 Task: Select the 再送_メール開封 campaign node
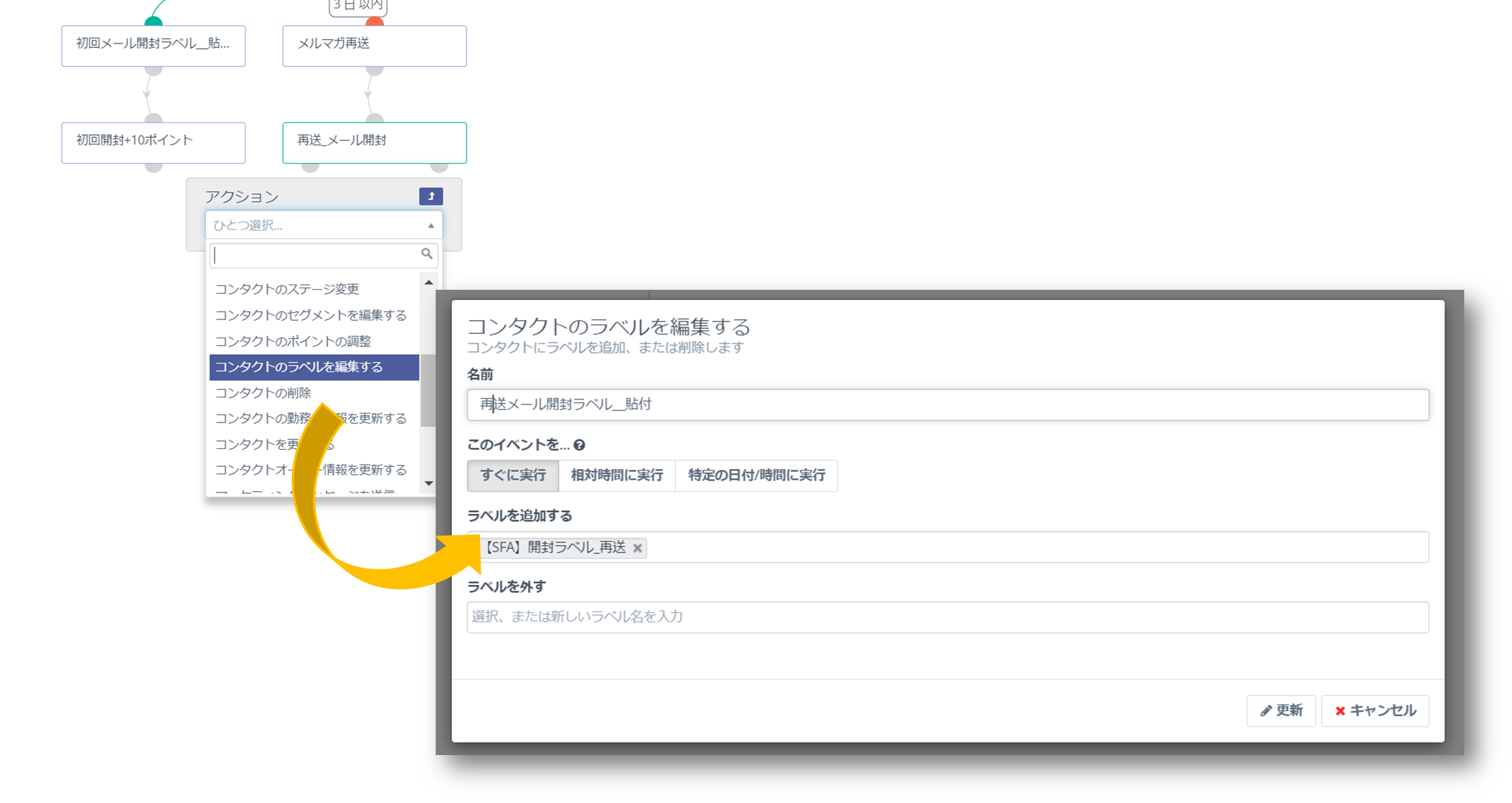click(374, 142)
